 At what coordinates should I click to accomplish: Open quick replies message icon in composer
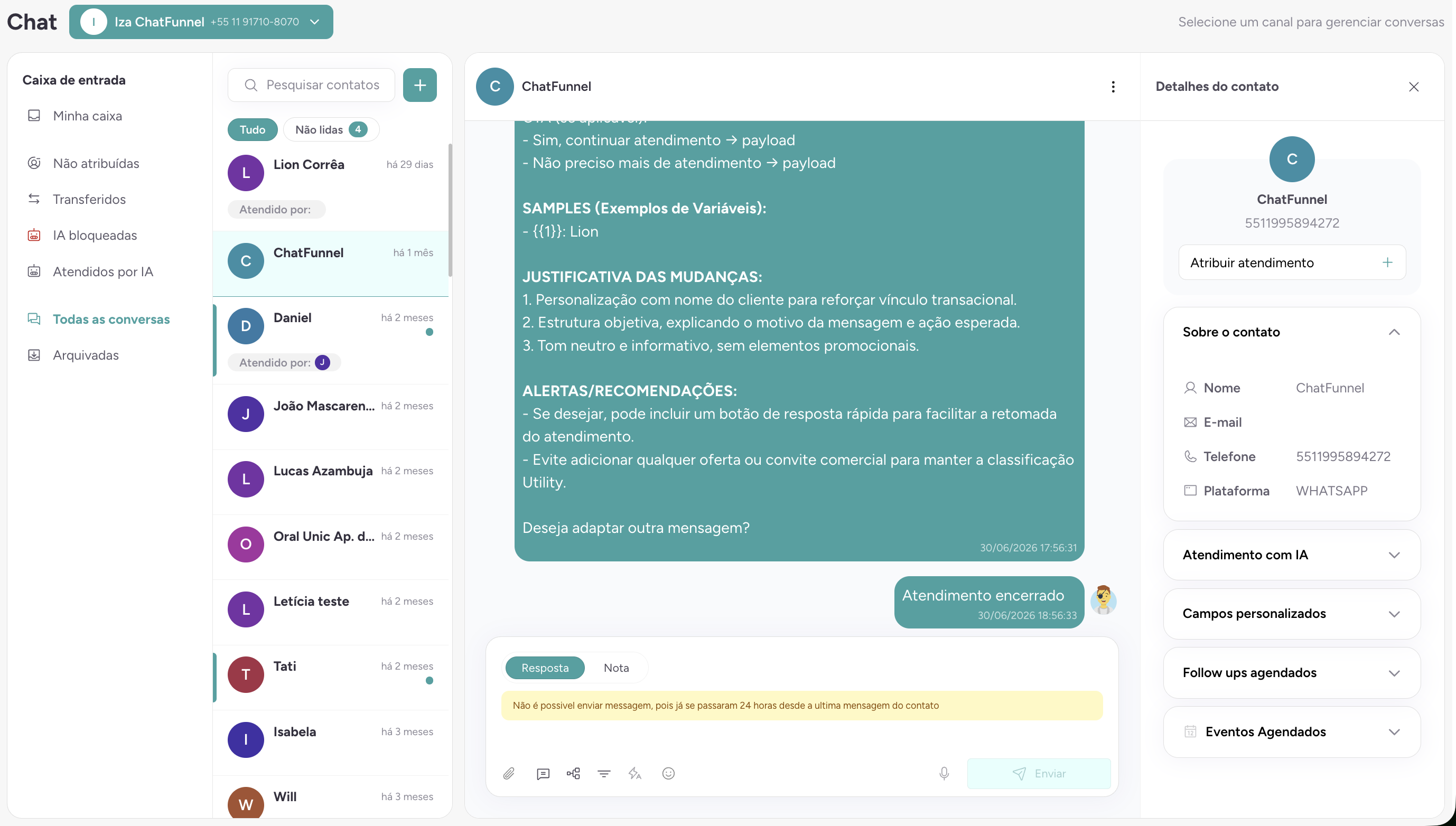(x=543, y=773)
